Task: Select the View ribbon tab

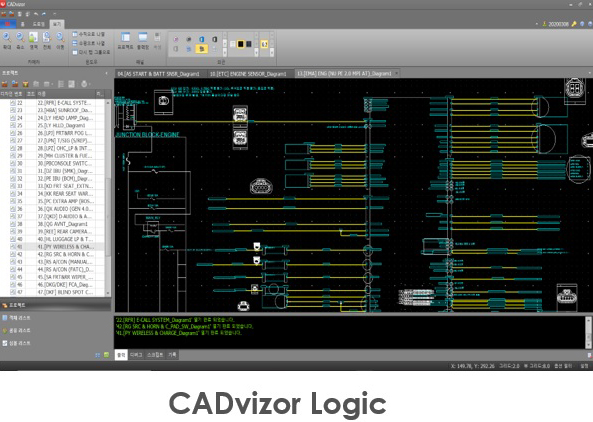Action: click(57, 24)
